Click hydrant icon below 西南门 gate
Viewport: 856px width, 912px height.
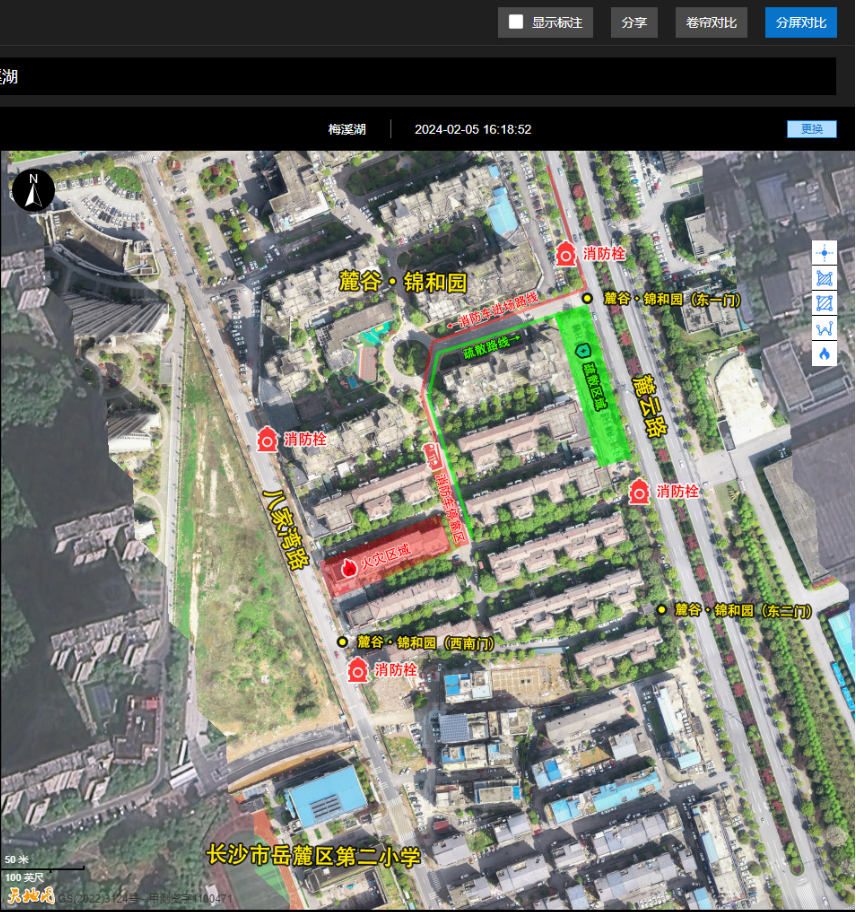pyautogui.click(x=357, y=669)
